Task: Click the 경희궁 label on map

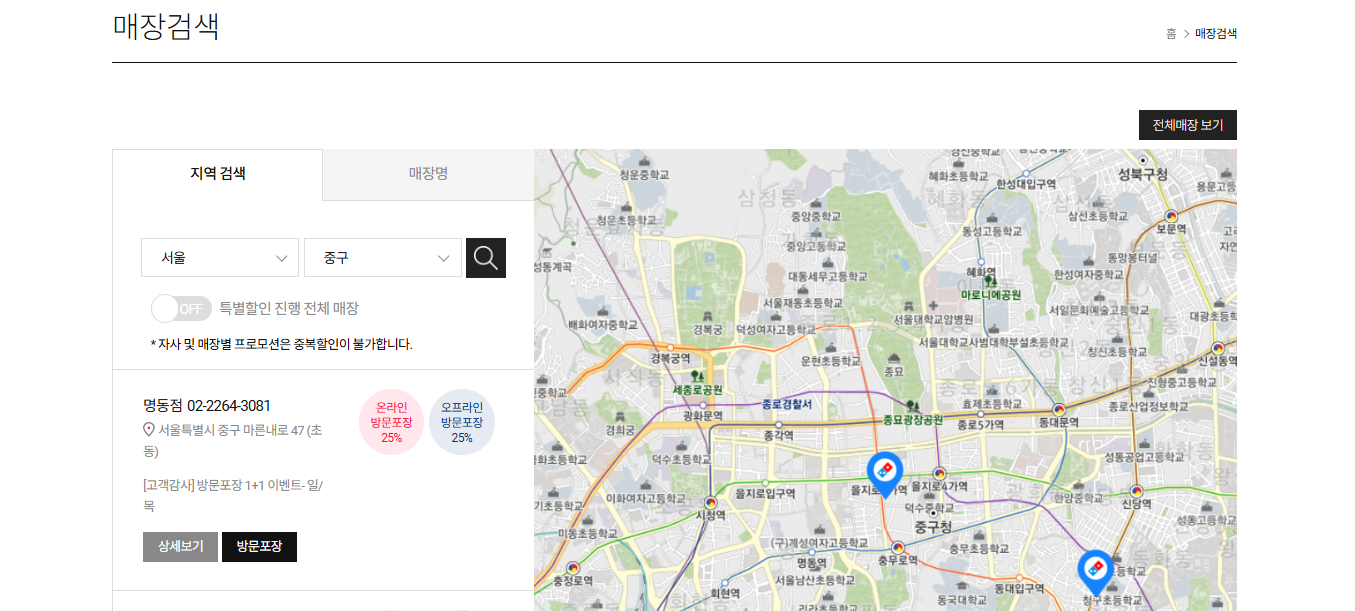Action: [618, 429]
